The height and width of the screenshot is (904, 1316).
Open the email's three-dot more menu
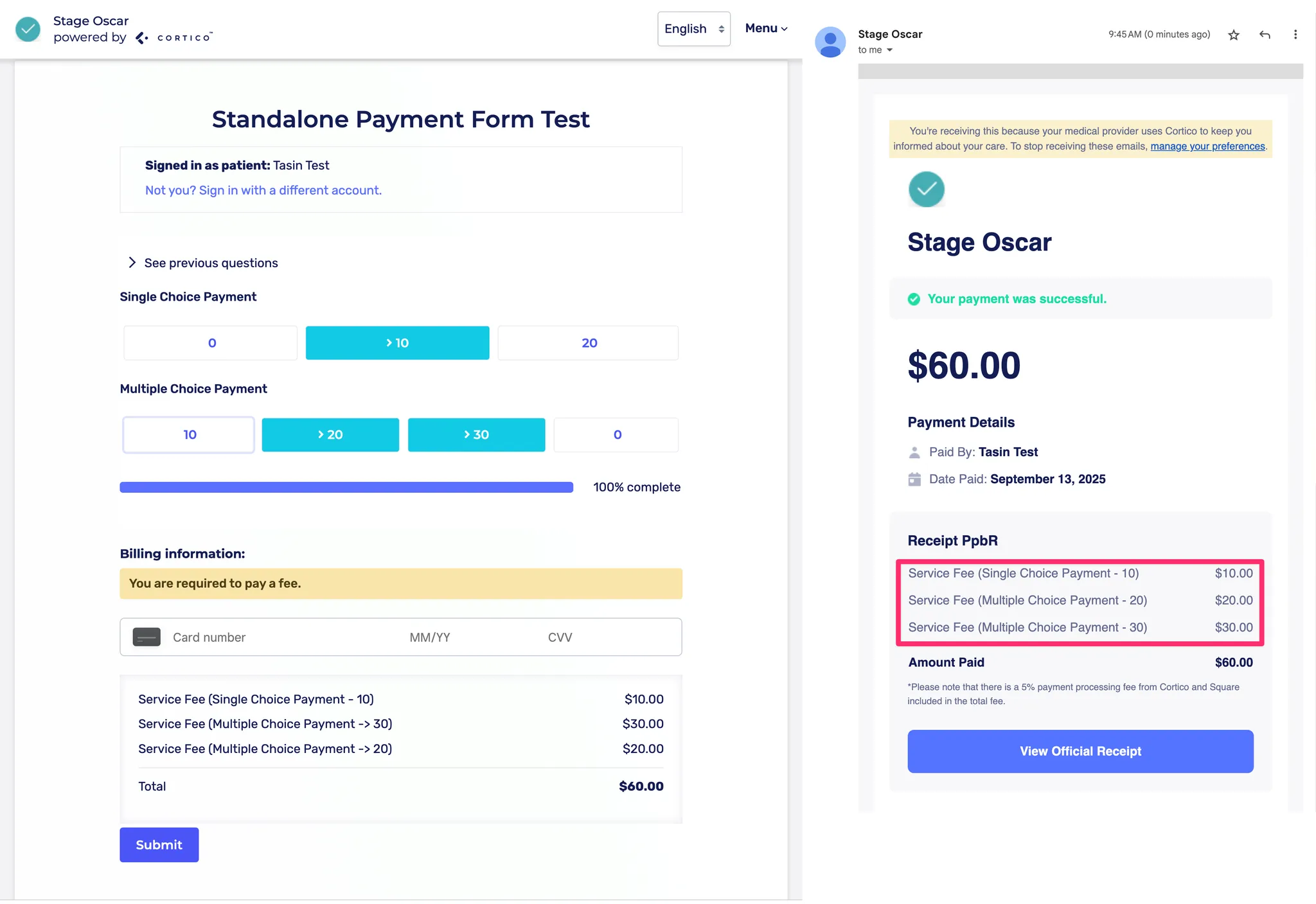(1295, 35)
